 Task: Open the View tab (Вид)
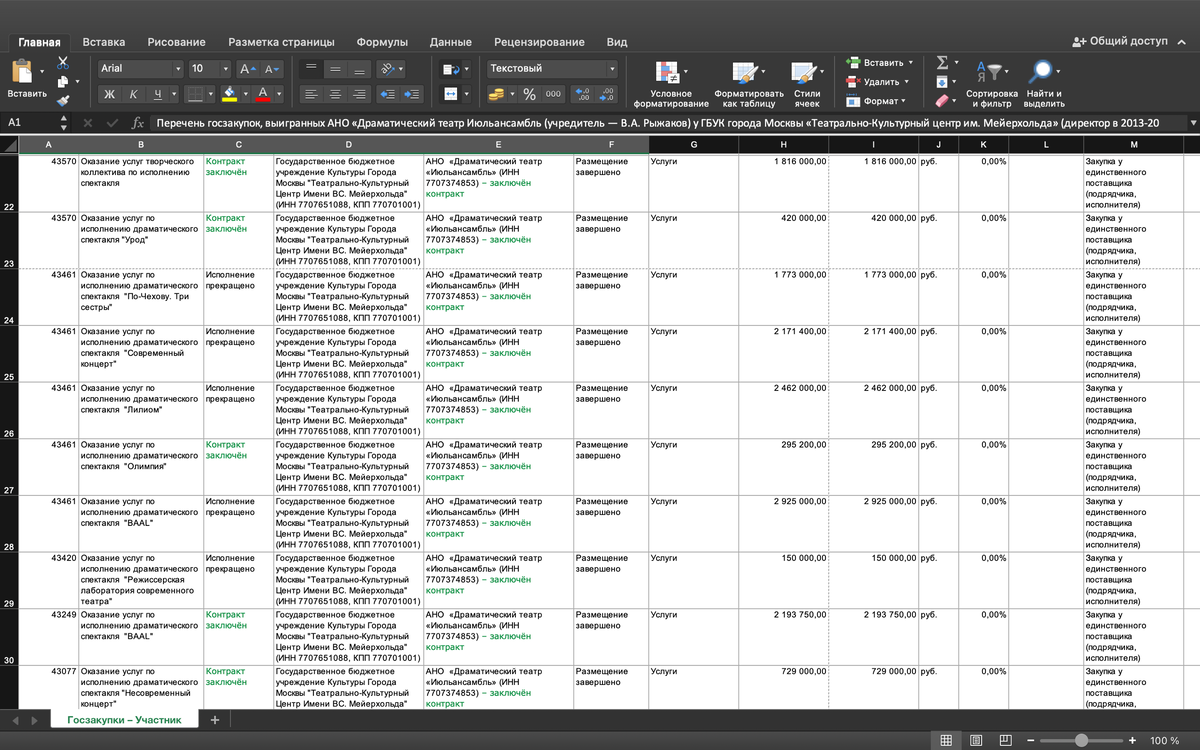(x=617, y=42)
